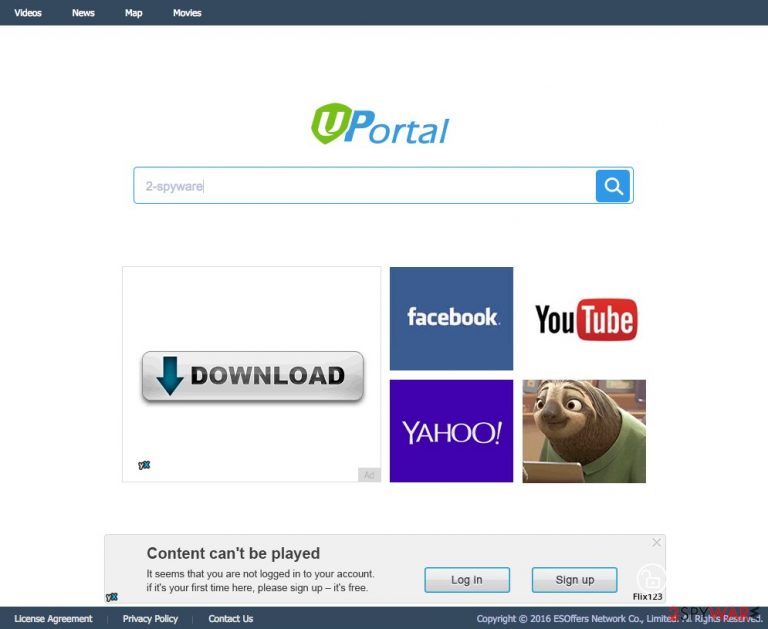Viewport: 768px width, 629px height.
Task: Open the News menu item
Action: click(x=83, y=13)
